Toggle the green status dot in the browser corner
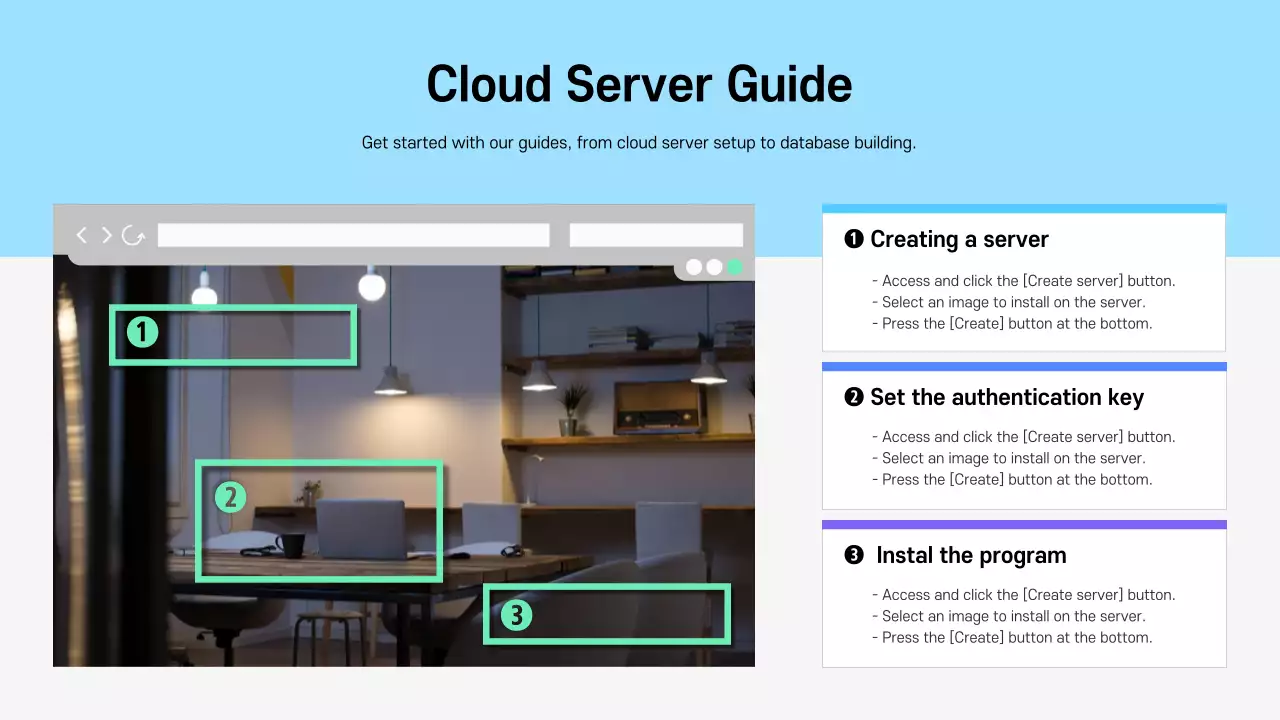This screenshot has height=720, width=1280. (x=734, y=267)
